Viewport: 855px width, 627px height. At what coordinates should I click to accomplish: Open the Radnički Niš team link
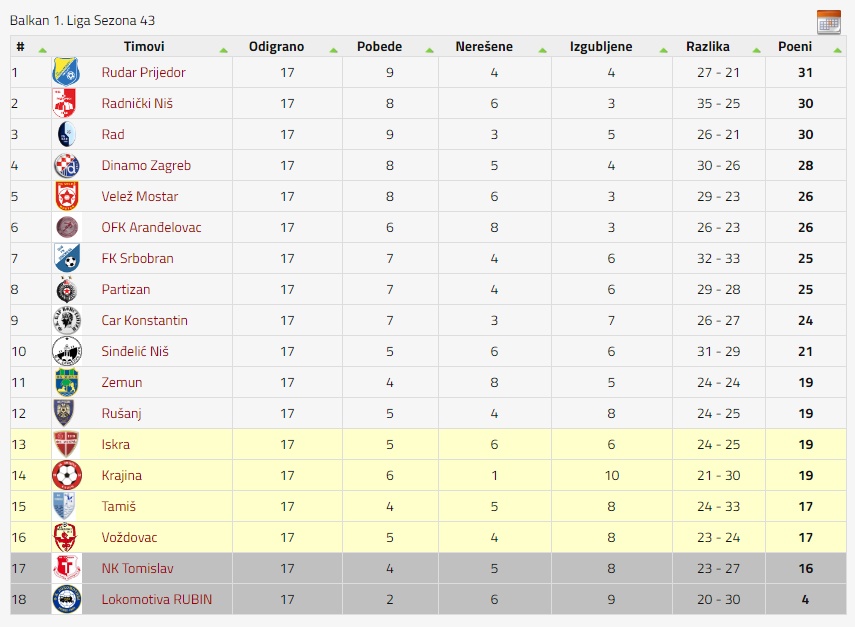coord(137,104)
